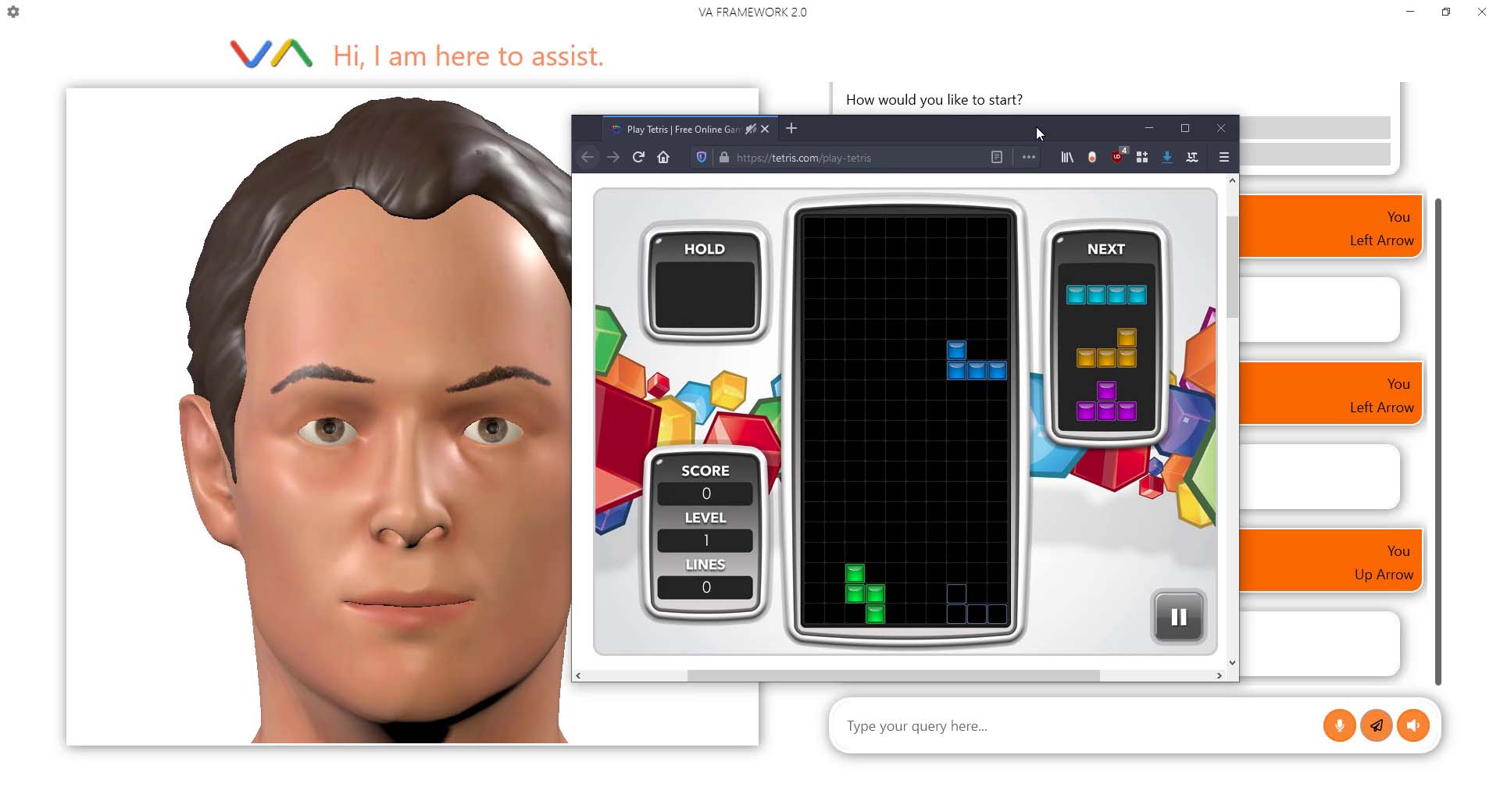Click the Type your query here field
Screen dimensions: 1500x812
point(1078,726)
